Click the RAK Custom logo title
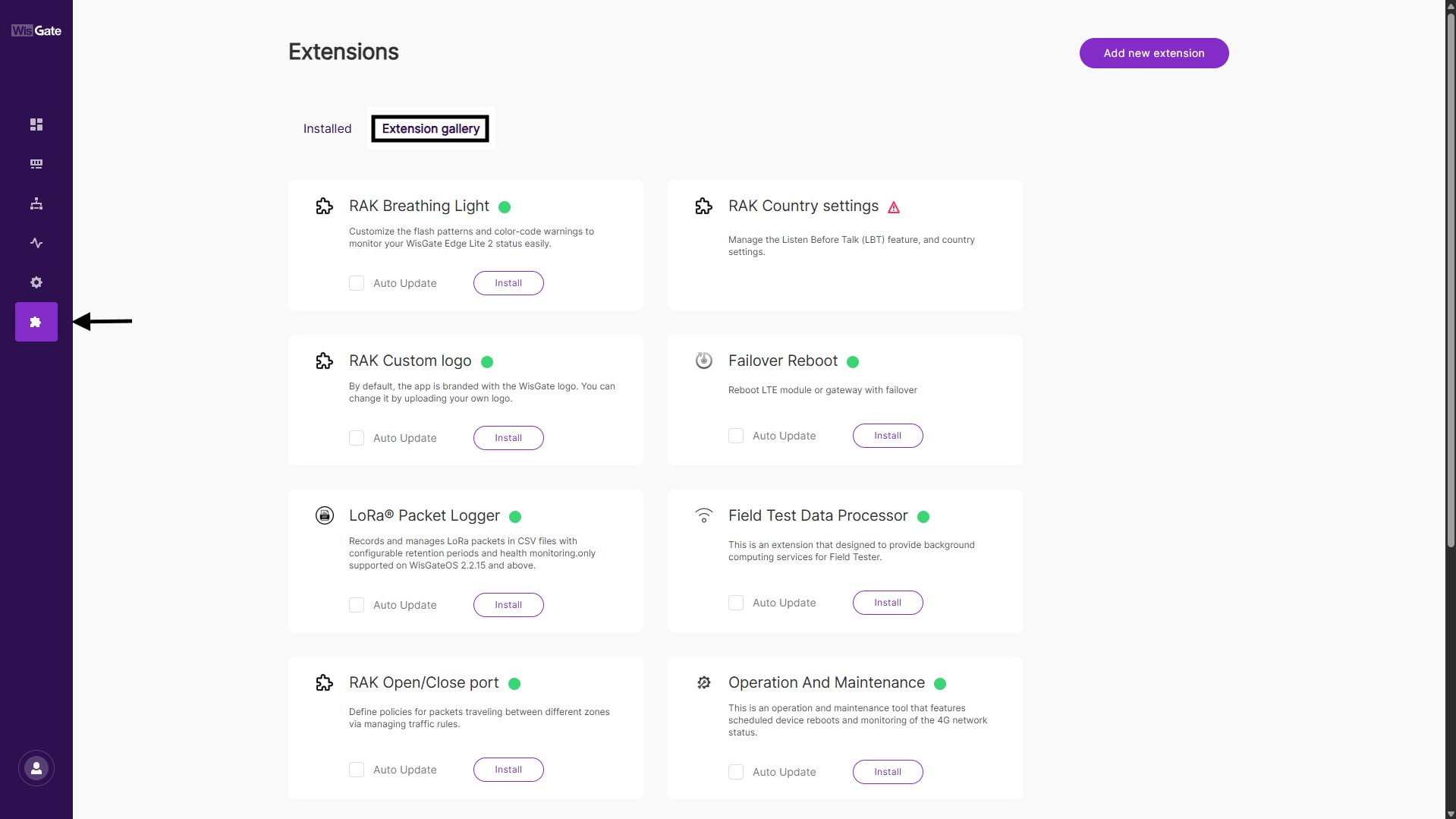Viewport: 1456px width, 819px height. click(x=410, y=361)
